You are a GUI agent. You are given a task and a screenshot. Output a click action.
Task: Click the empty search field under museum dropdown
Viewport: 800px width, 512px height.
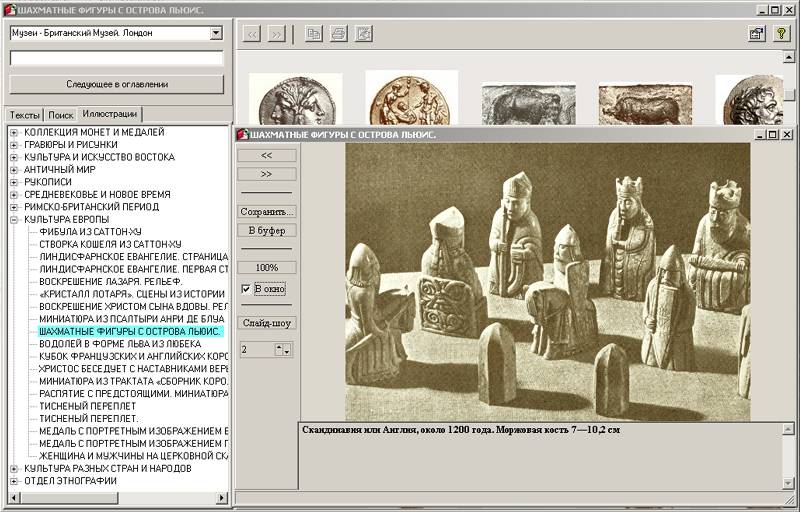click(x=117, y=58)
